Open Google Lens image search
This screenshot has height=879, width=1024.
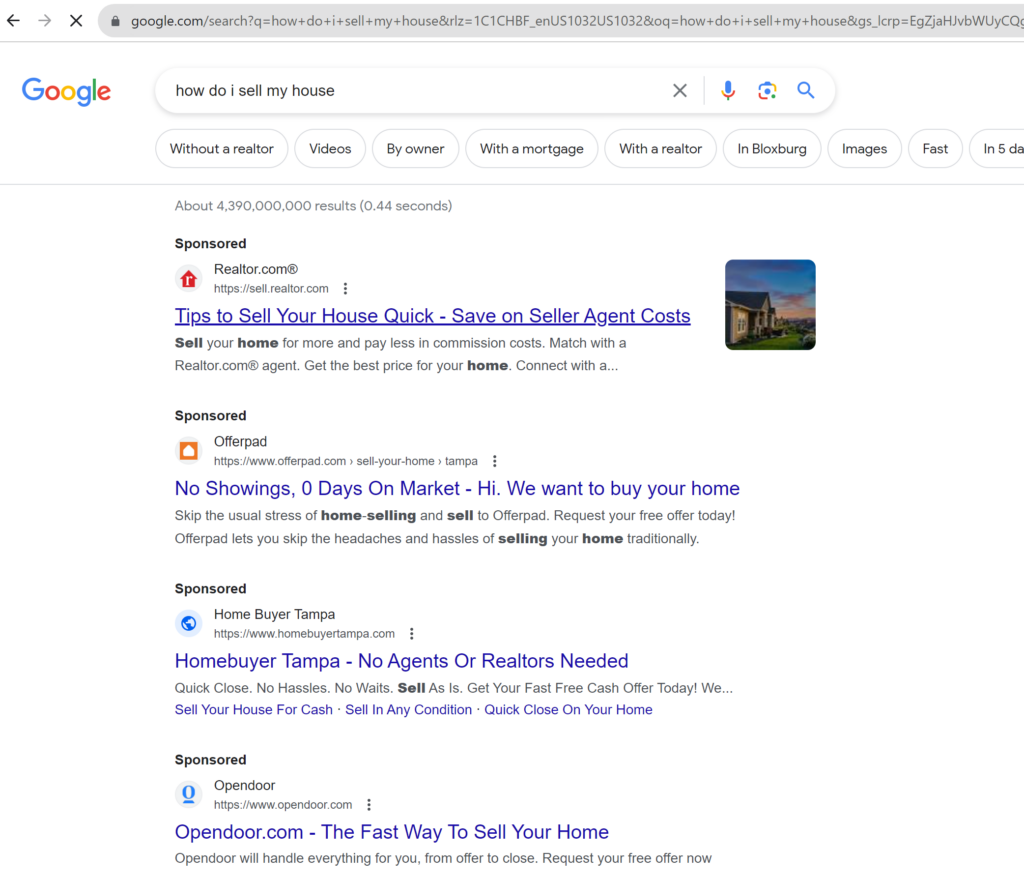[x=767, y=91]
